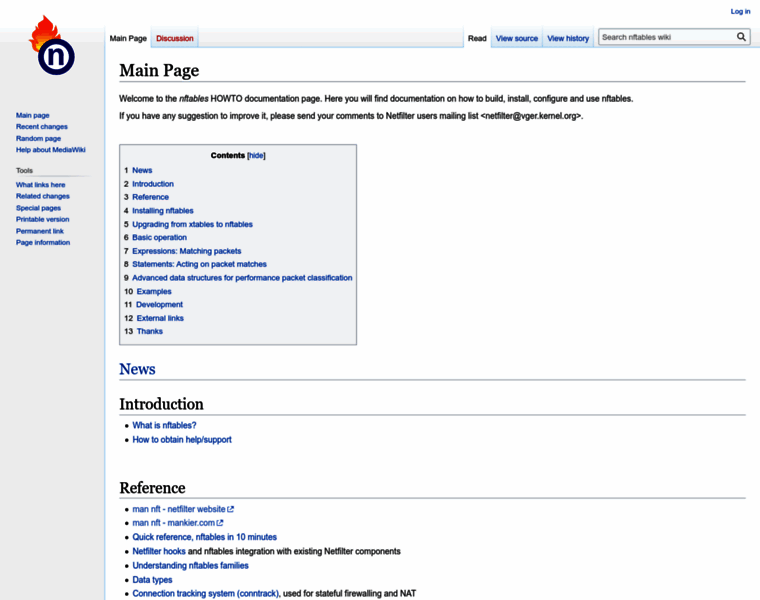Image resolution: width=760 pixels, height=600 pixels.
Task: Open the View source tab
Action: point(517,38)
